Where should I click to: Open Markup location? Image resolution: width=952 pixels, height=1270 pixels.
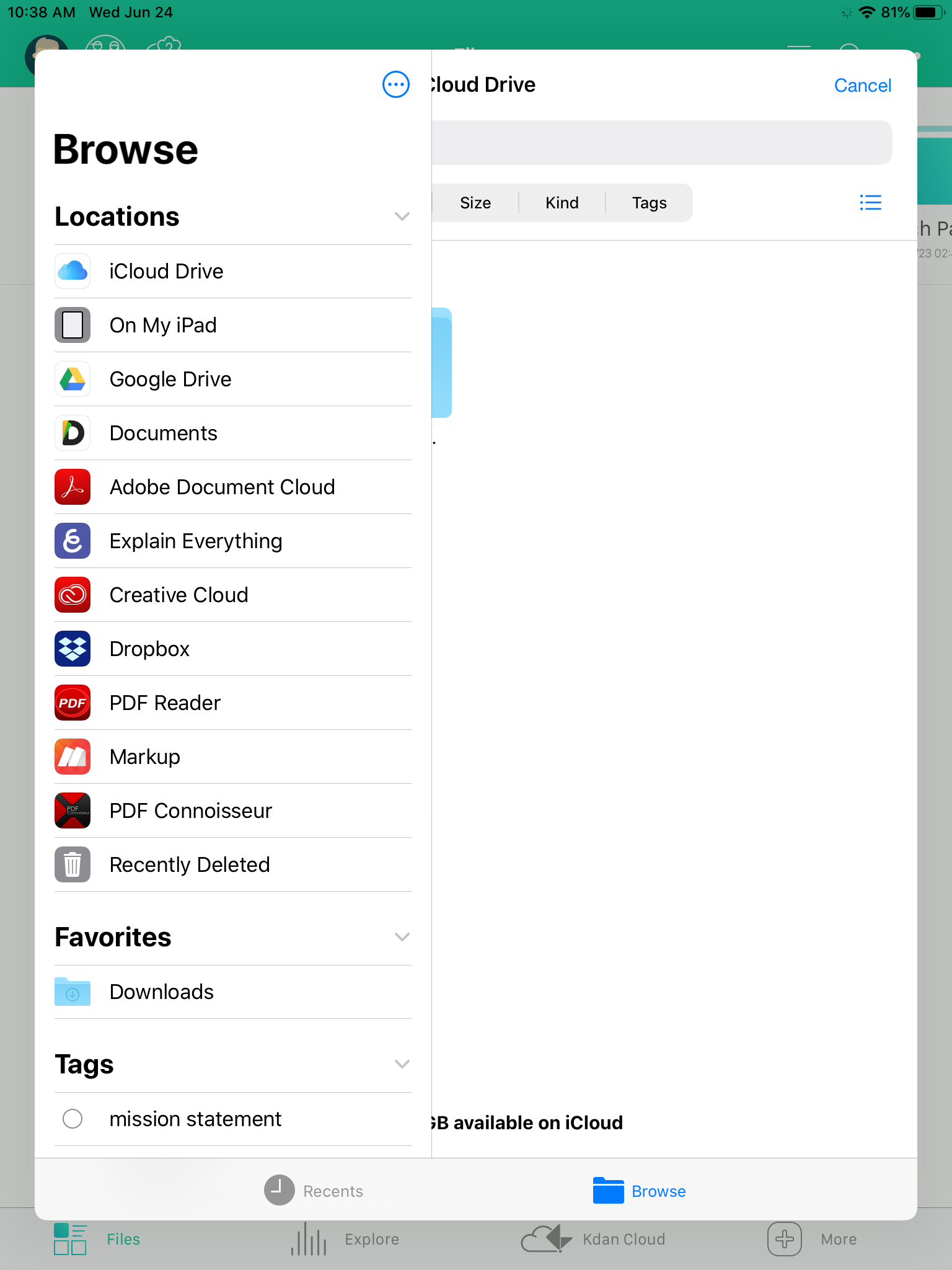[x=233, y=757]
